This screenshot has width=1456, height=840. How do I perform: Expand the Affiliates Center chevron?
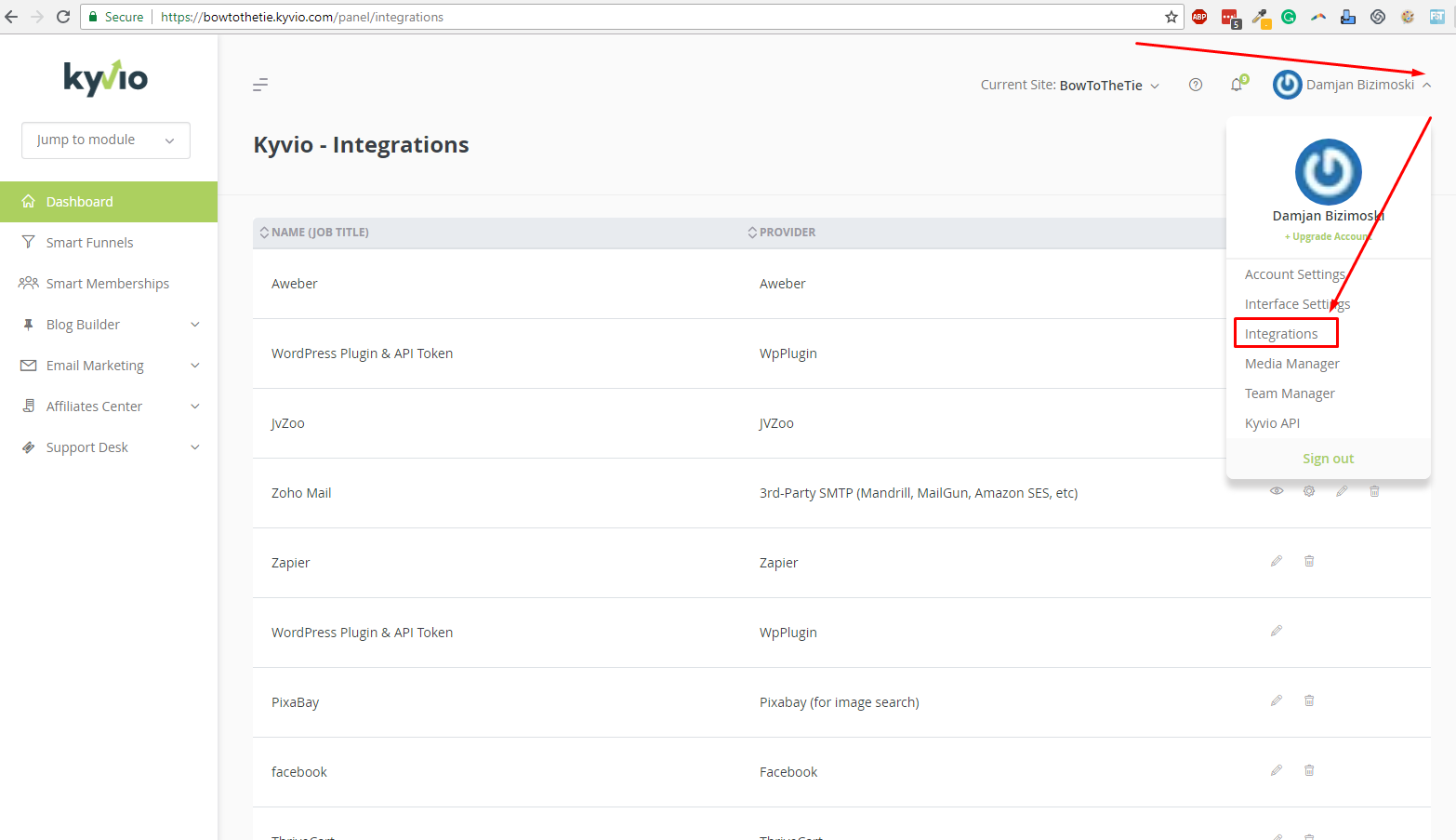click(195, 407)
